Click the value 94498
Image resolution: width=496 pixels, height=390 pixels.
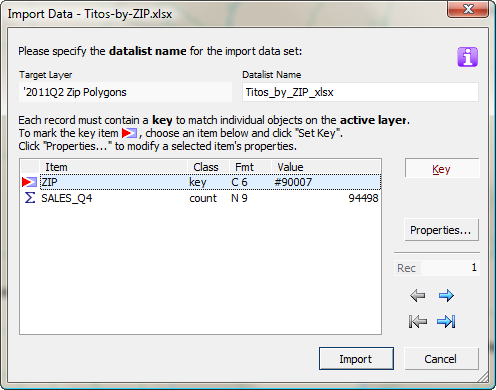tap(363, 198)
